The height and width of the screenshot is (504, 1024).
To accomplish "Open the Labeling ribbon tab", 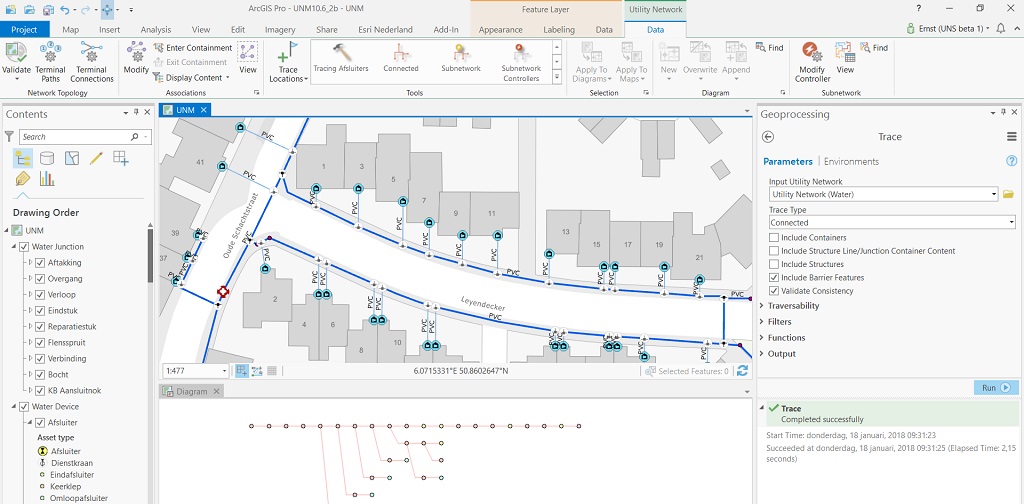I will [559, 29].
